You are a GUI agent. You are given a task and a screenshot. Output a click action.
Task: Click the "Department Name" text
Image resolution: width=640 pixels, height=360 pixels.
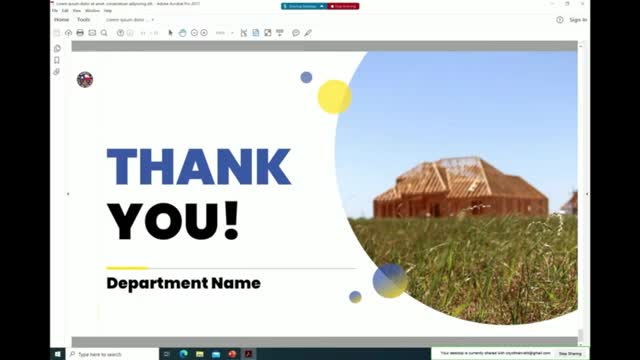[x=184, y=283]
